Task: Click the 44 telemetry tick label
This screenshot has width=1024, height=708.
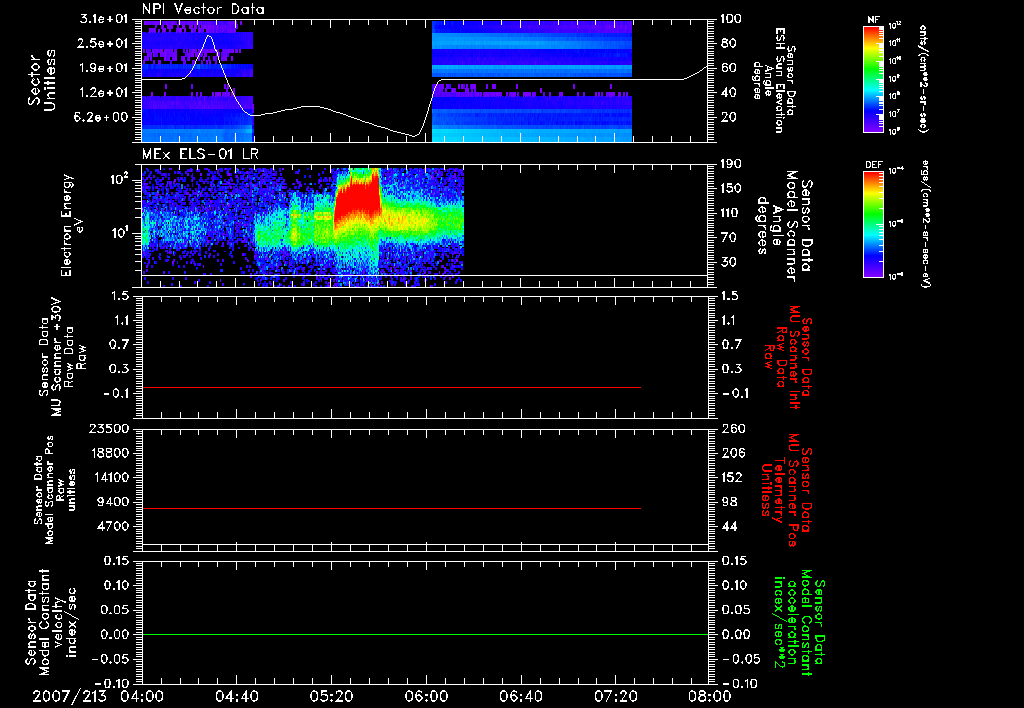Action: pos(729,526)
